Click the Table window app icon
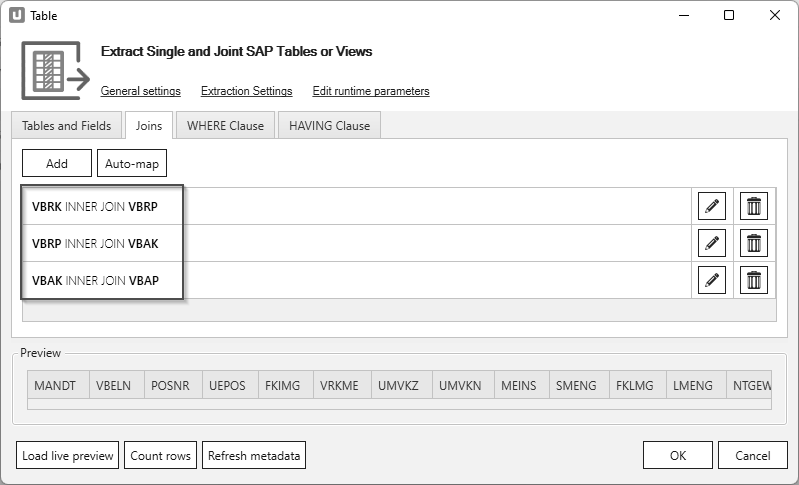The image size is (799, 485). pyautogui.click(x=16, y=15)
